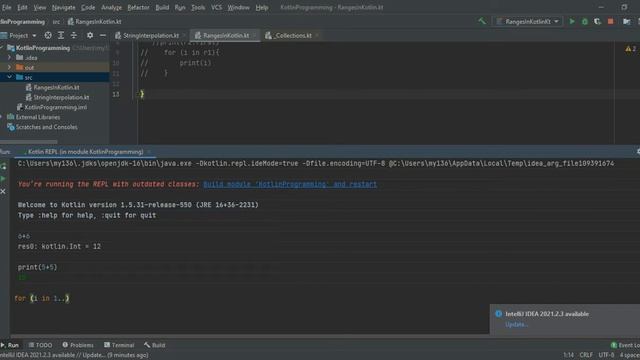Select StringInterpolation.kt in project tree
Screen dimensions: 640x360
click(61, 97)
